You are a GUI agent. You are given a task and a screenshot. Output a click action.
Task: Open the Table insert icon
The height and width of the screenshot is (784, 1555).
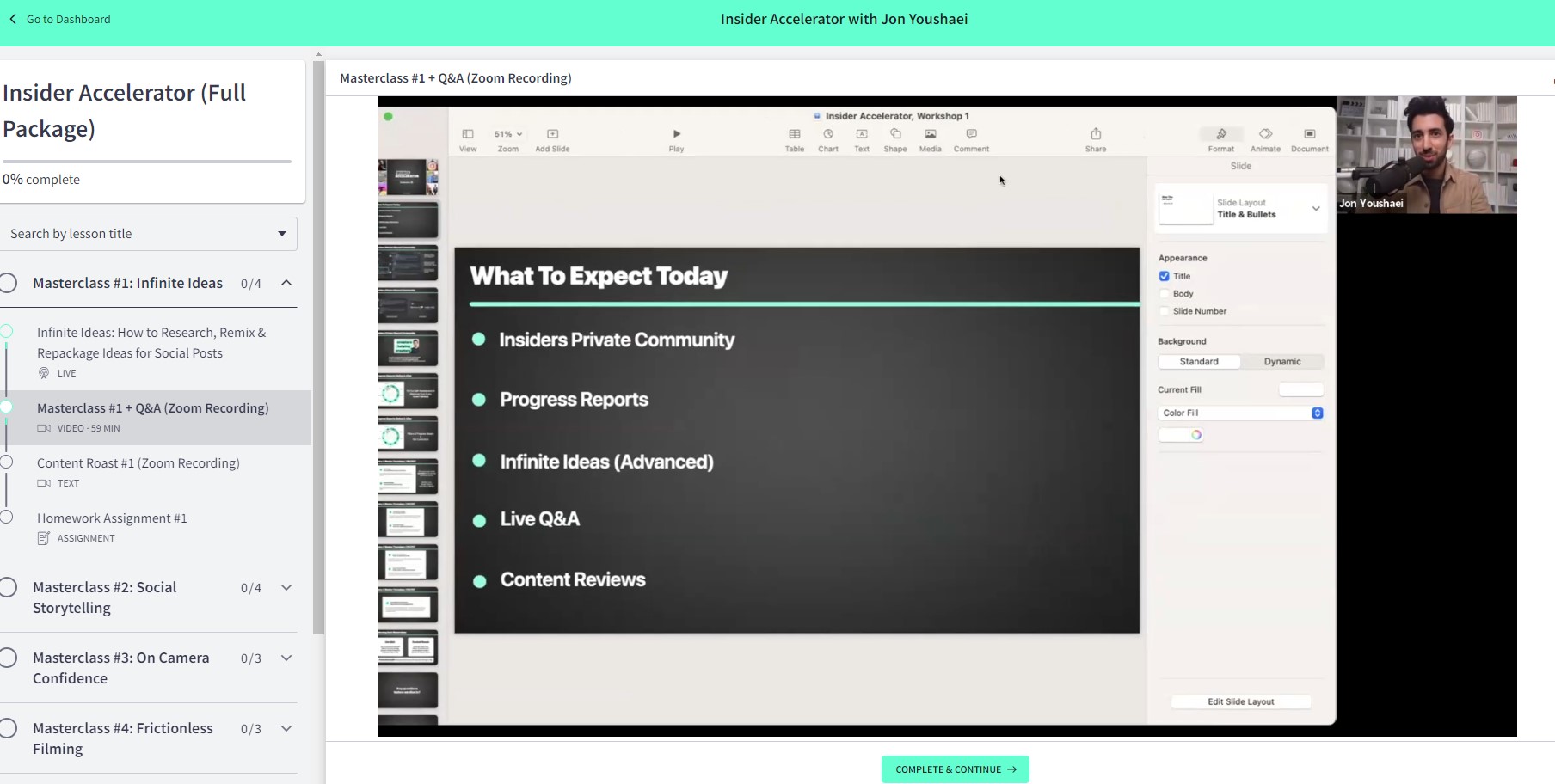[794, 135]
